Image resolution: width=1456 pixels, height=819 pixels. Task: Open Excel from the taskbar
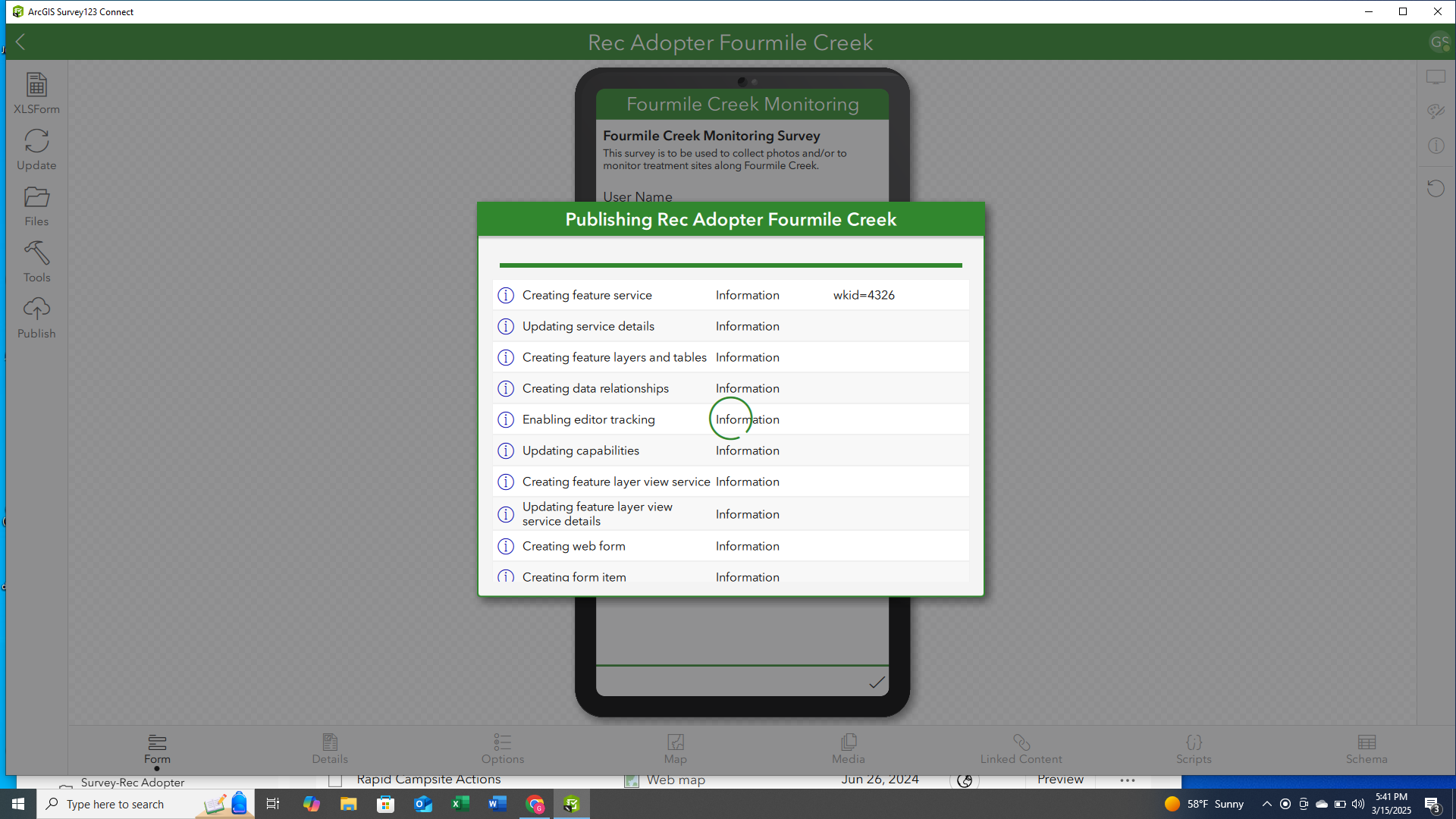point(460,804)
